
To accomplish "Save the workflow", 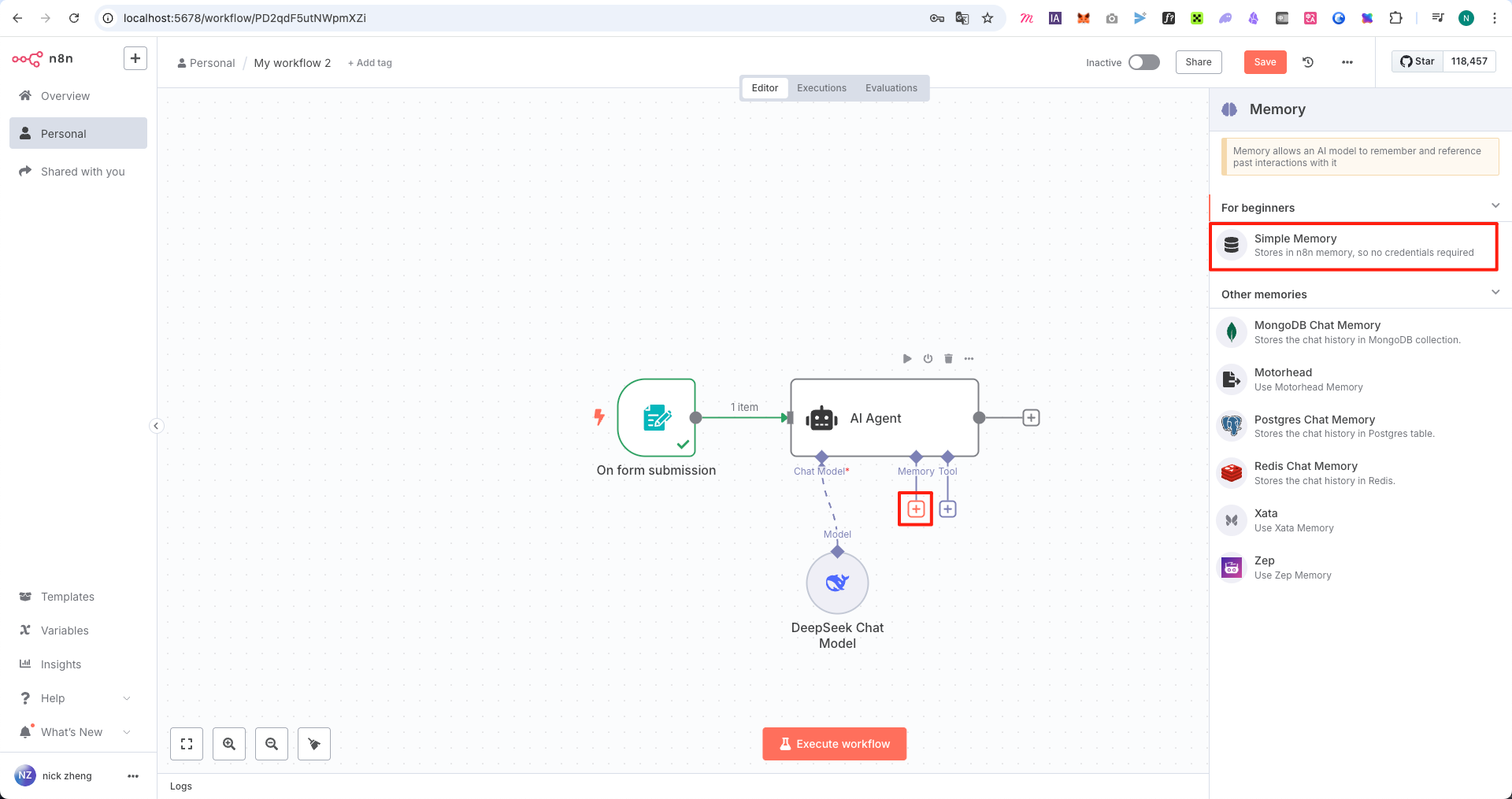I will pyautogui.click(x=1265, y=62).
